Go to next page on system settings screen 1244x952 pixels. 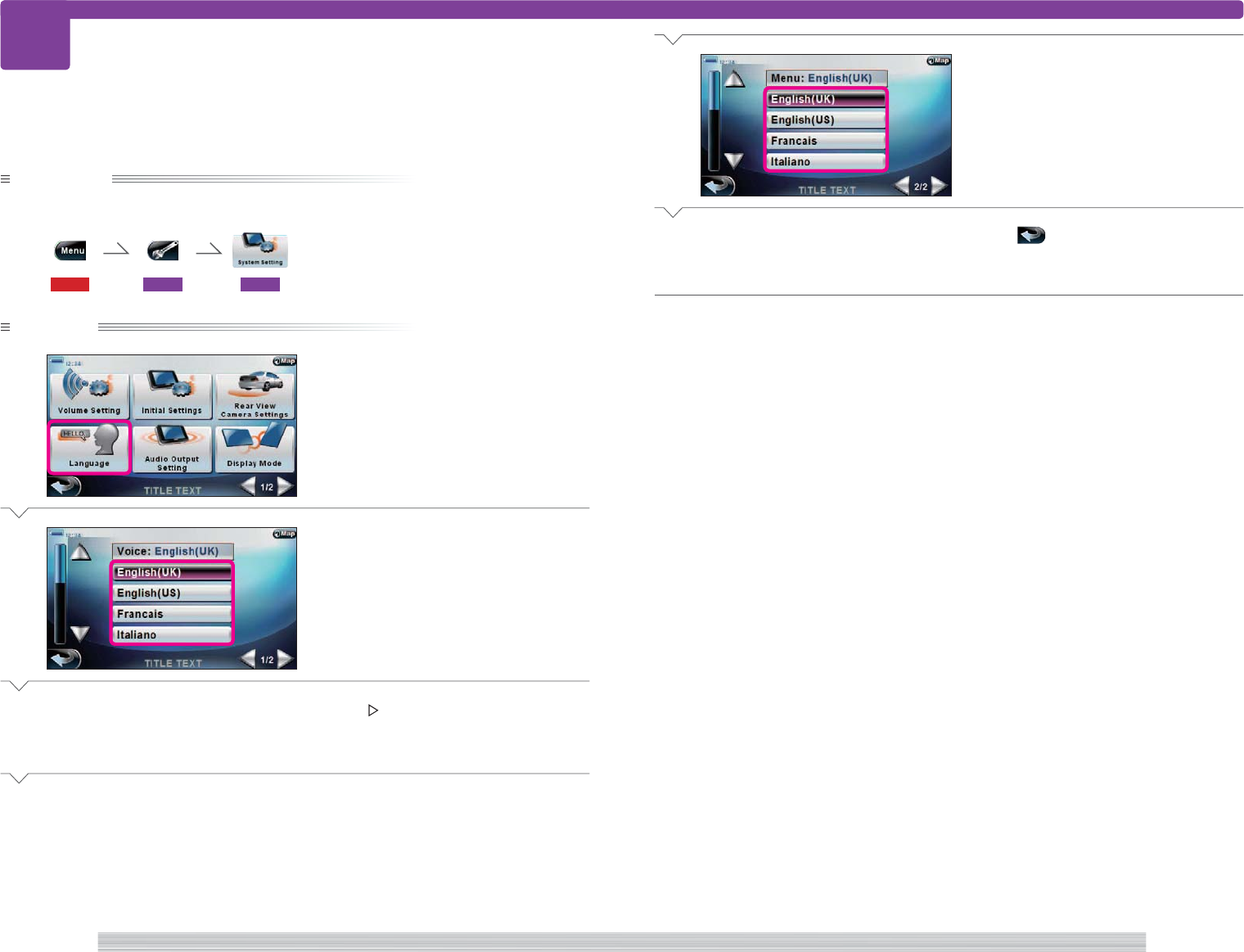pos(286,487)
